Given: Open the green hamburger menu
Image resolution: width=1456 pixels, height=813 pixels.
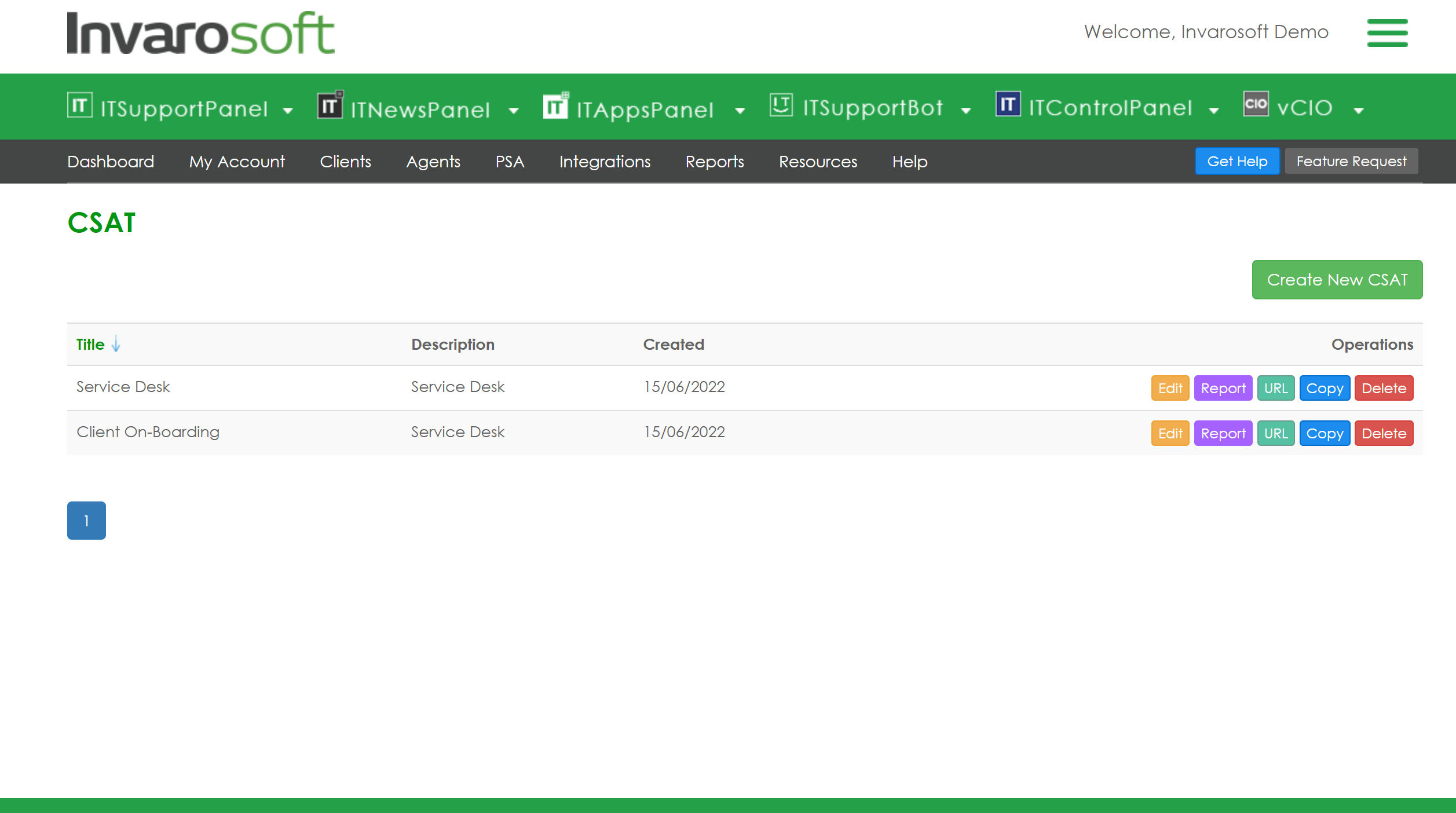Looking at the screenshot, I should click(1387, 33).
